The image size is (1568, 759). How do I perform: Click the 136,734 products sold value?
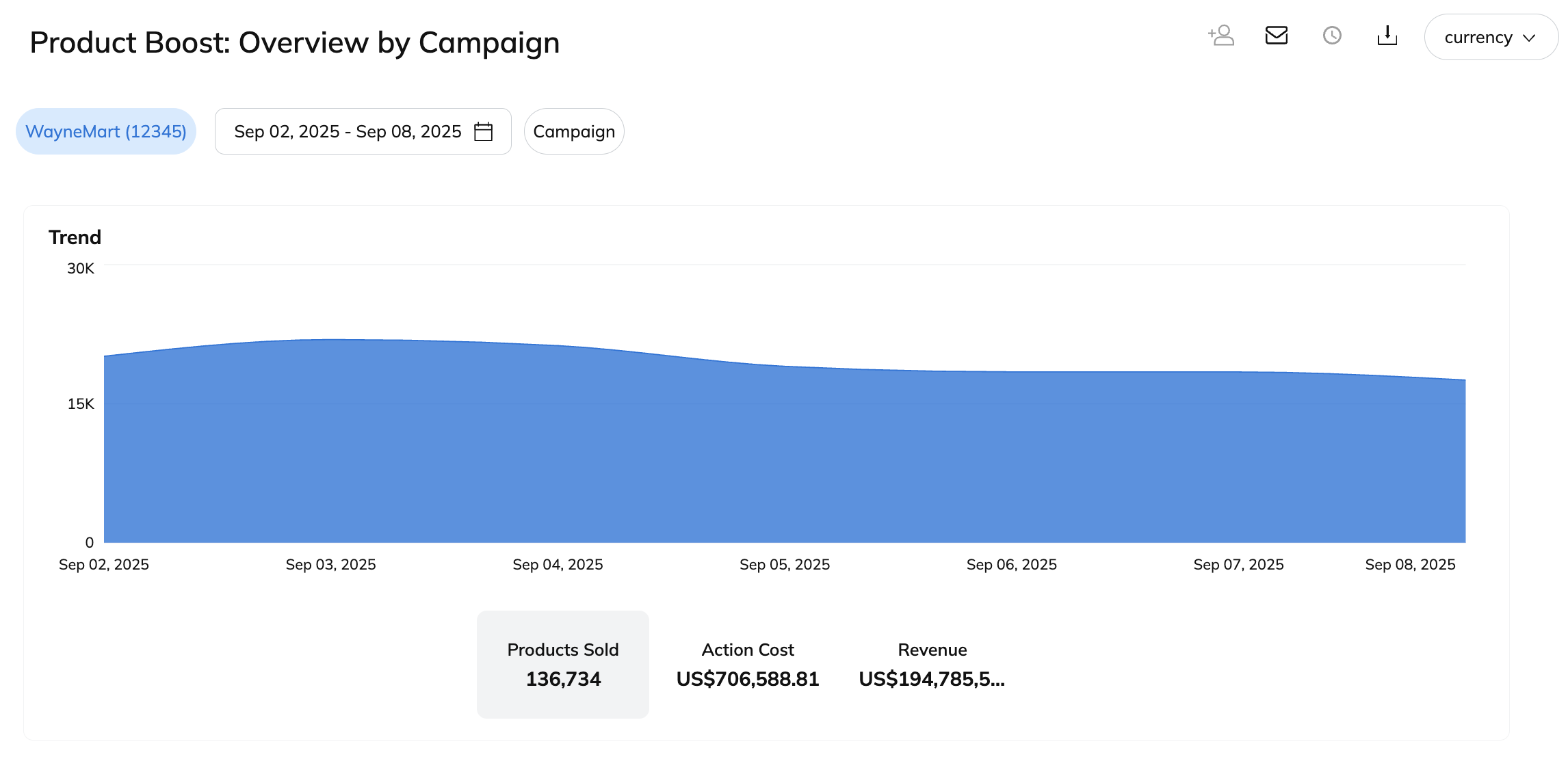(563, 679)
